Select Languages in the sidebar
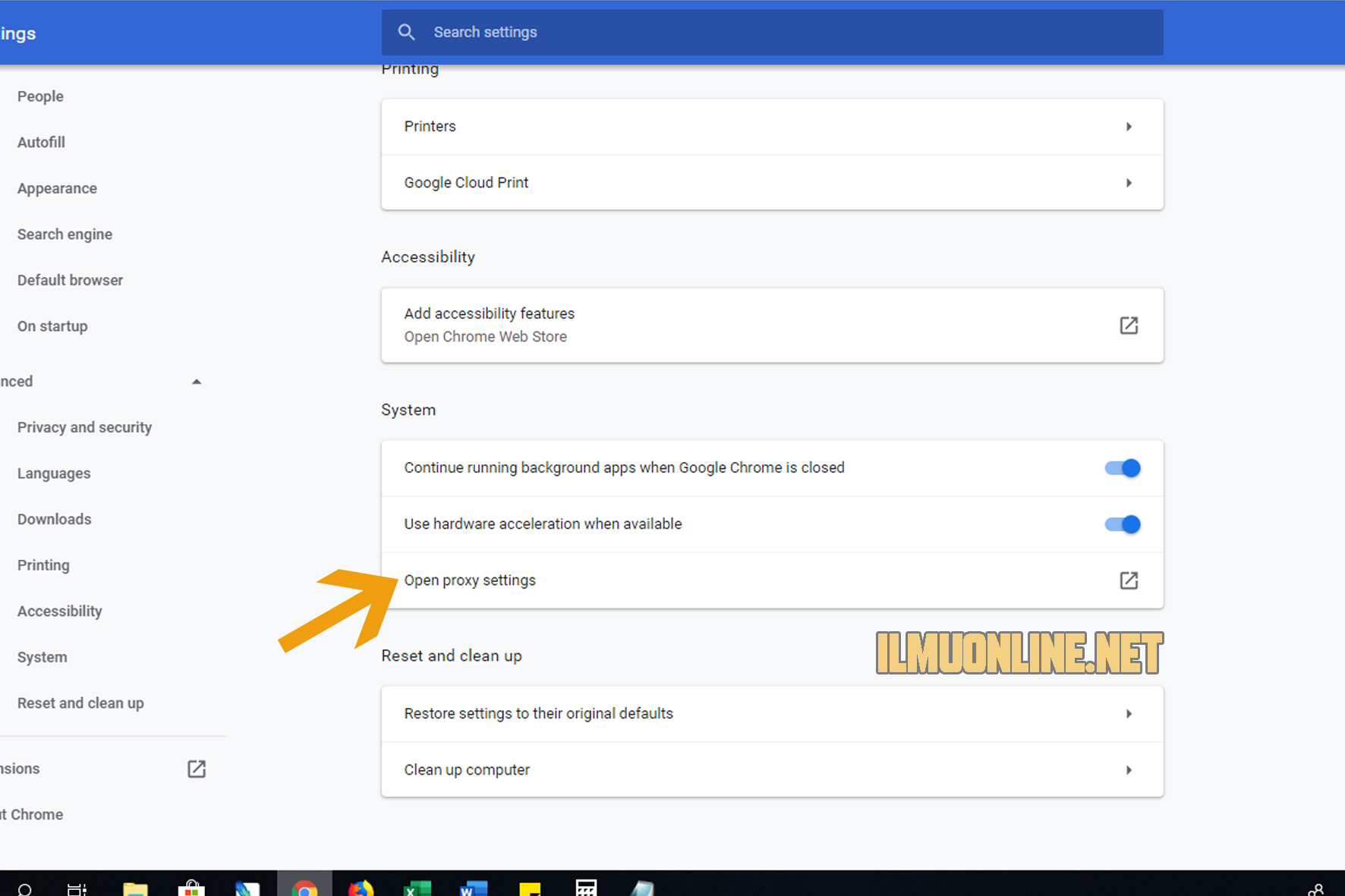Viewport: 1345px width, 896px height. click(x=54, y=473)
